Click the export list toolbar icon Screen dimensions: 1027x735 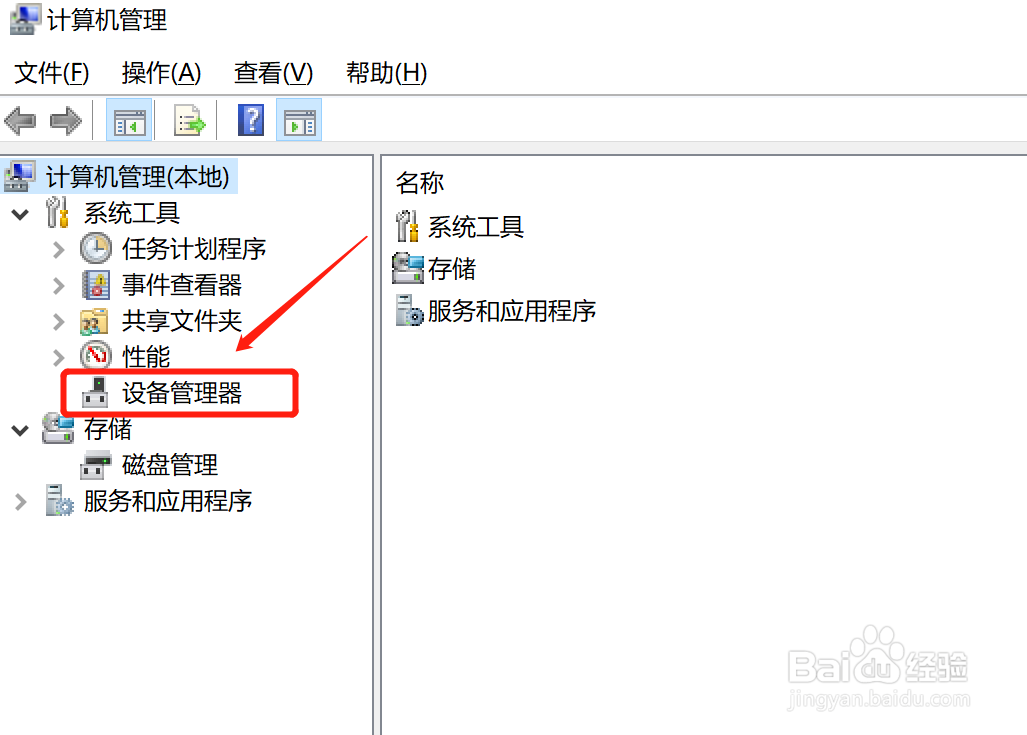189,121
